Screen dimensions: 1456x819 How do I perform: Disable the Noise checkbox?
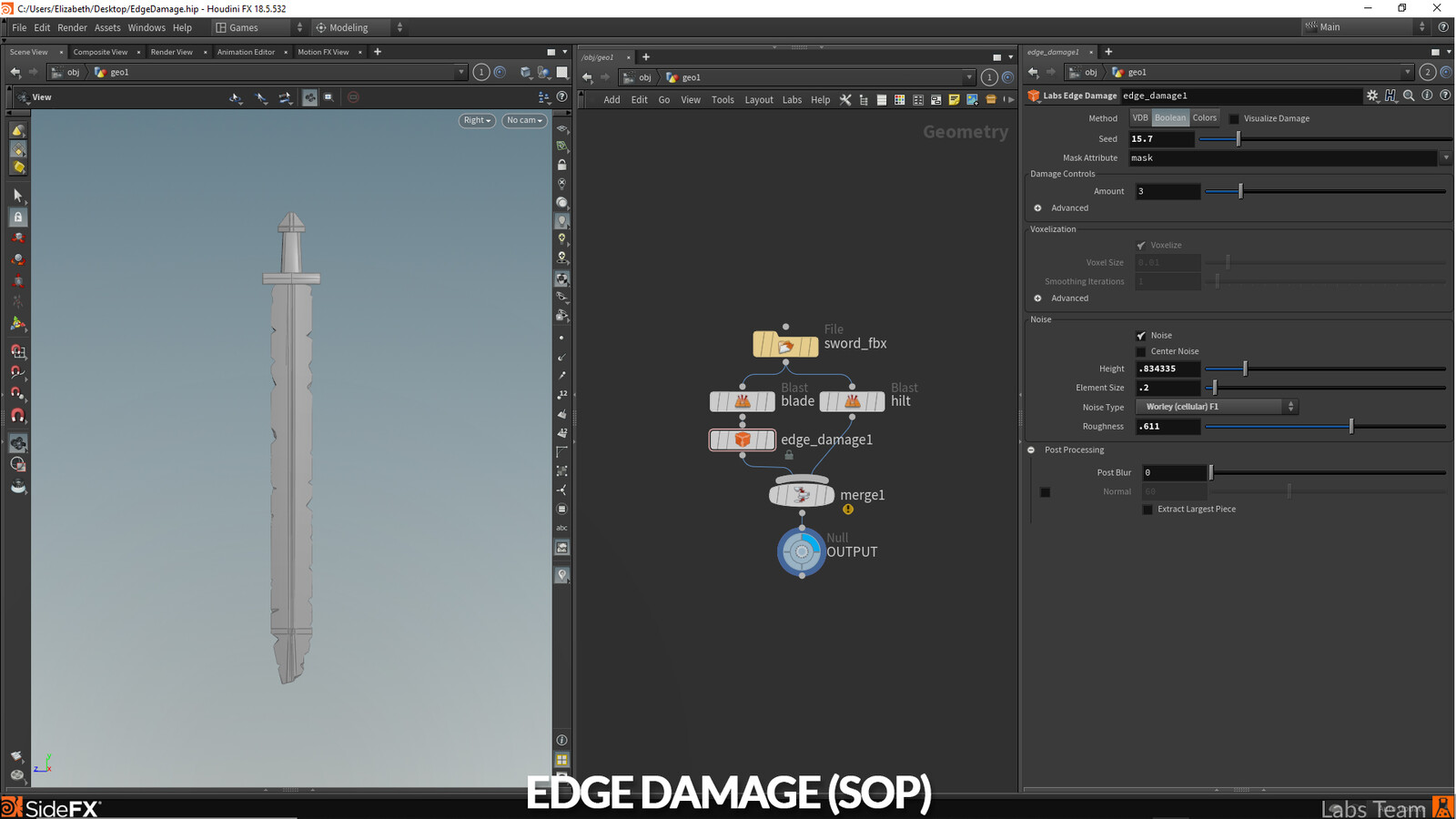1141,335
